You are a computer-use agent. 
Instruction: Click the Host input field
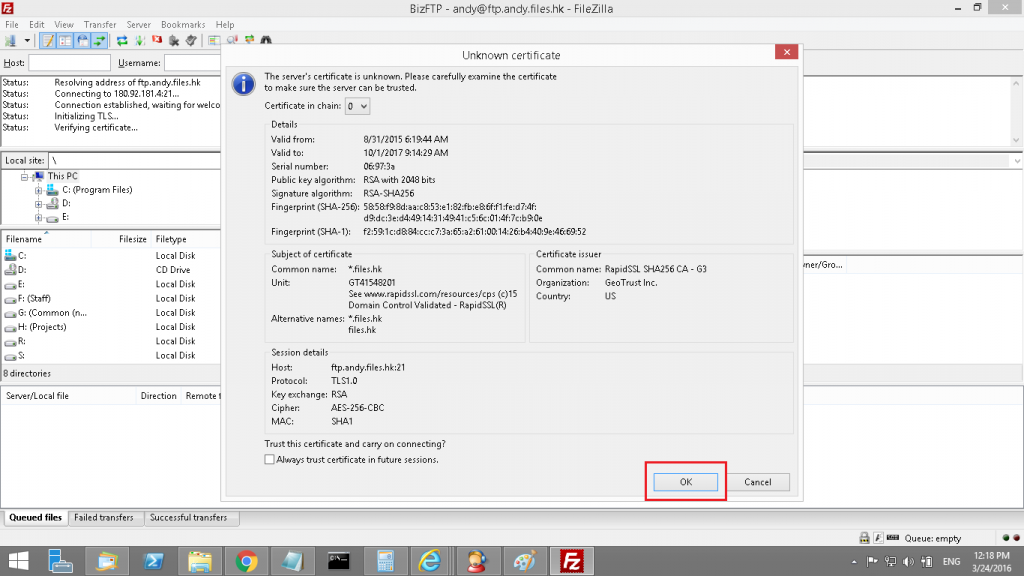(69, 63)
